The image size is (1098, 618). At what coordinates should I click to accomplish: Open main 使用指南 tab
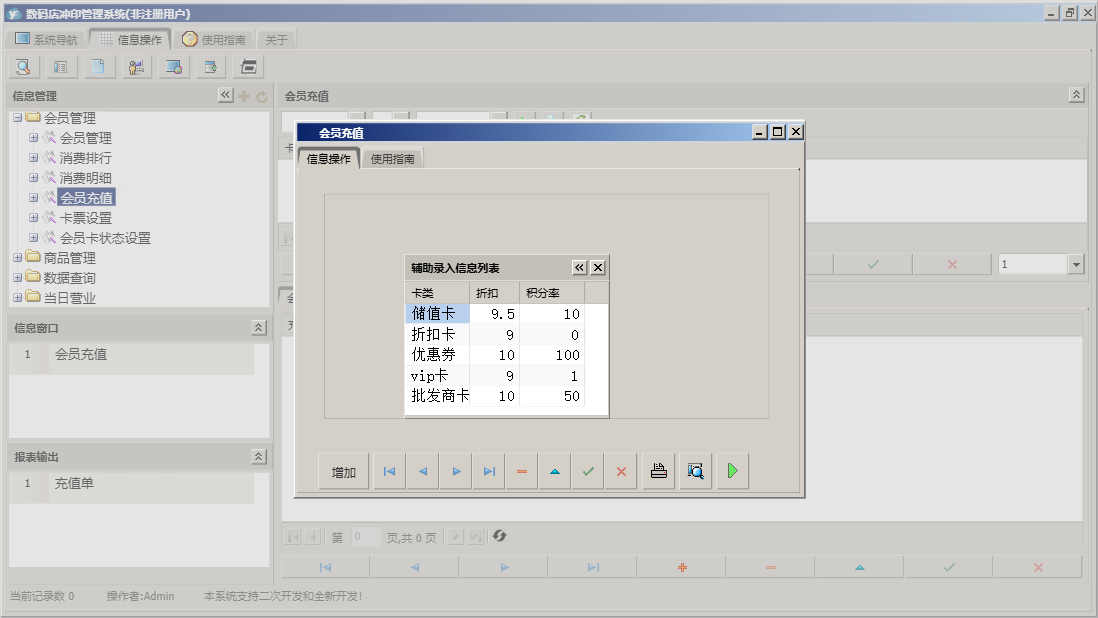(x=214, y=40)
